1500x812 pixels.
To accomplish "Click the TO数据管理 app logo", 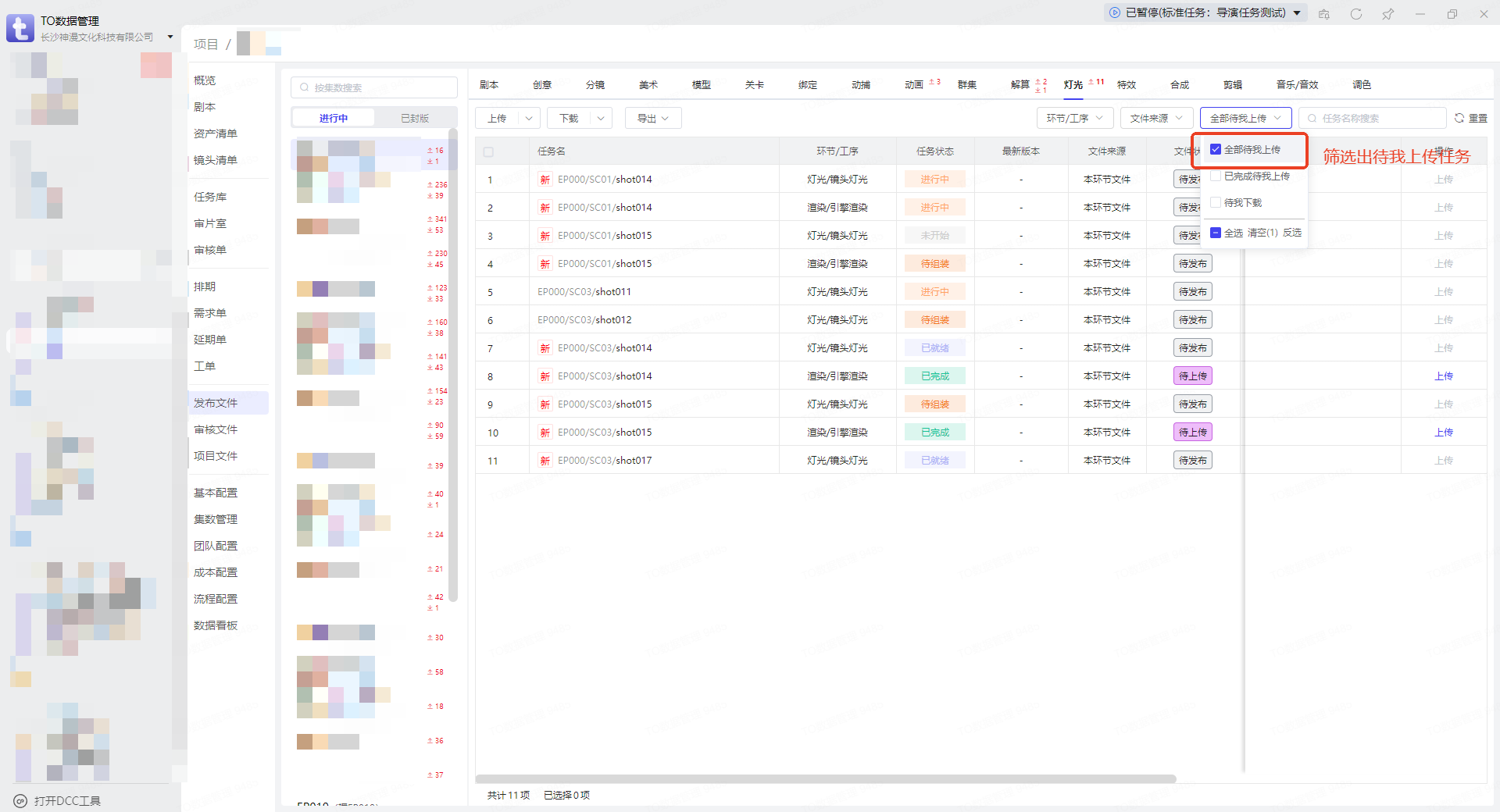I will click(x=20, y=28).
